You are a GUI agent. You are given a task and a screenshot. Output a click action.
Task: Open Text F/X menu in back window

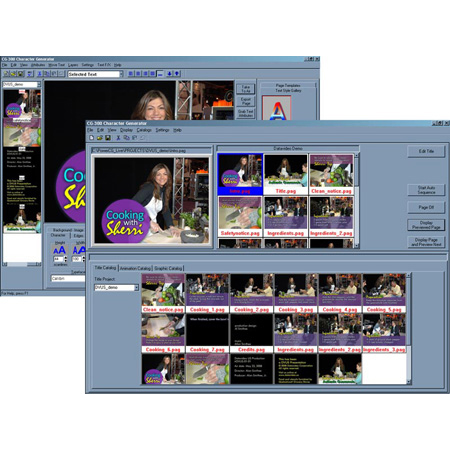(x=104, y=65)
